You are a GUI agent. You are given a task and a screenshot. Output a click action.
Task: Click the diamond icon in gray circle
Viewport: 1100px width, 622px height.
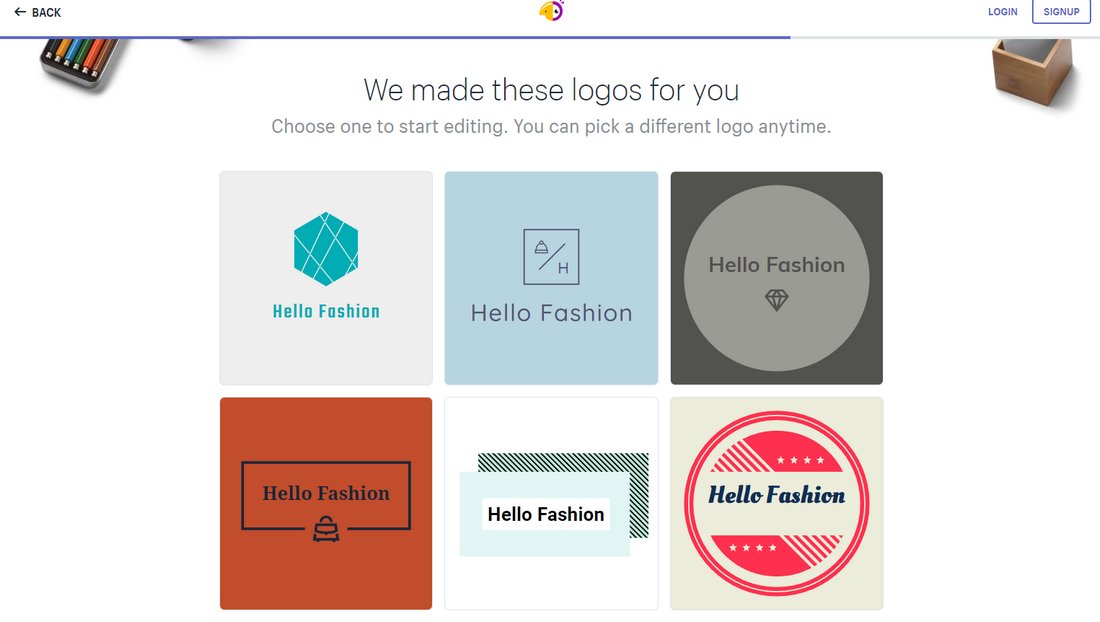(777, 300)
